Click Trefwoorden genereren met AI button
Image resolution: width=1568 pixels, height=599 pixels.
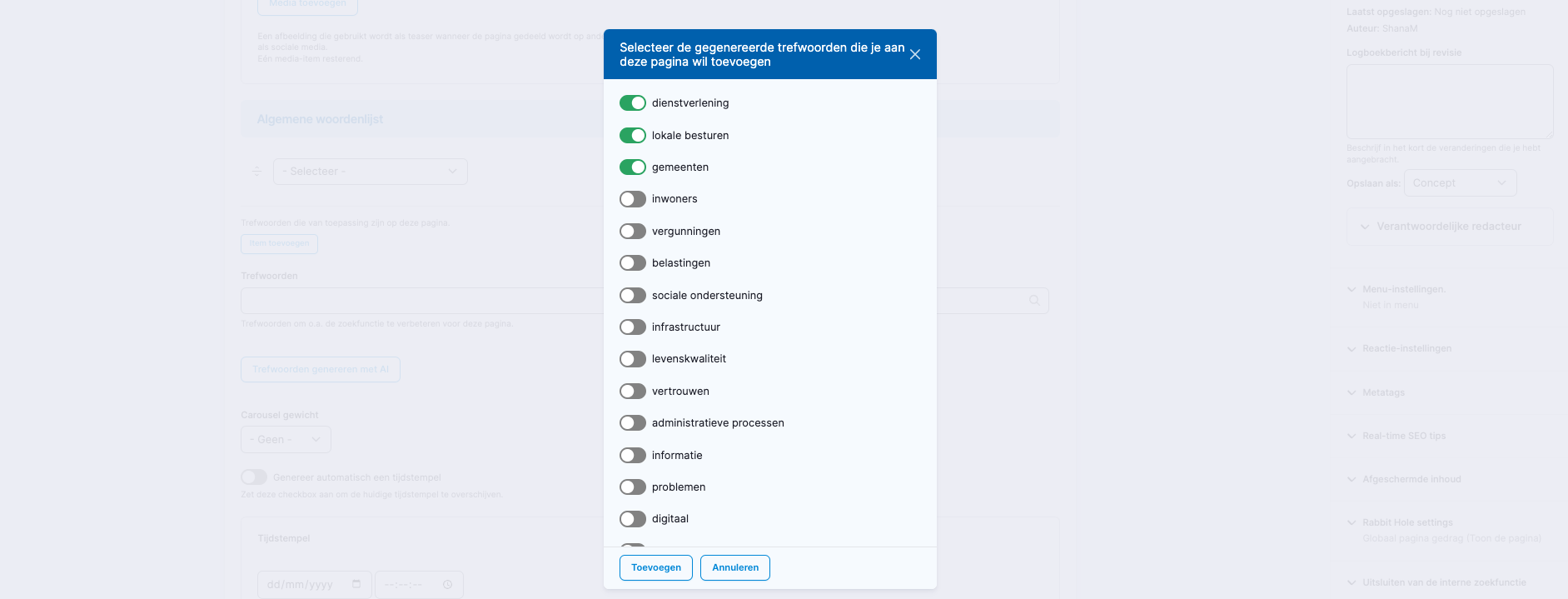(321, 369)
